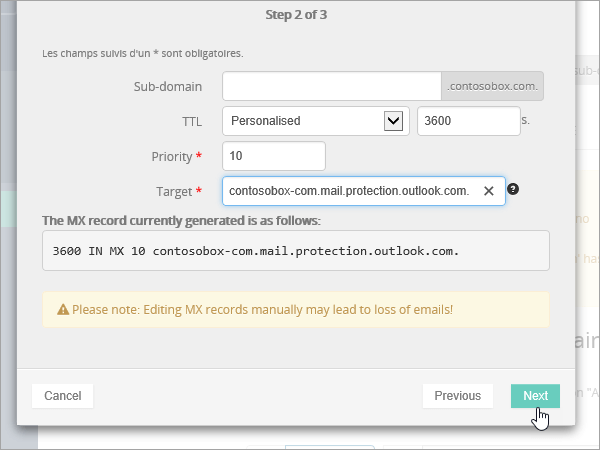Click the Target required label
Screen dimensions: 600x450
[178, 191]
